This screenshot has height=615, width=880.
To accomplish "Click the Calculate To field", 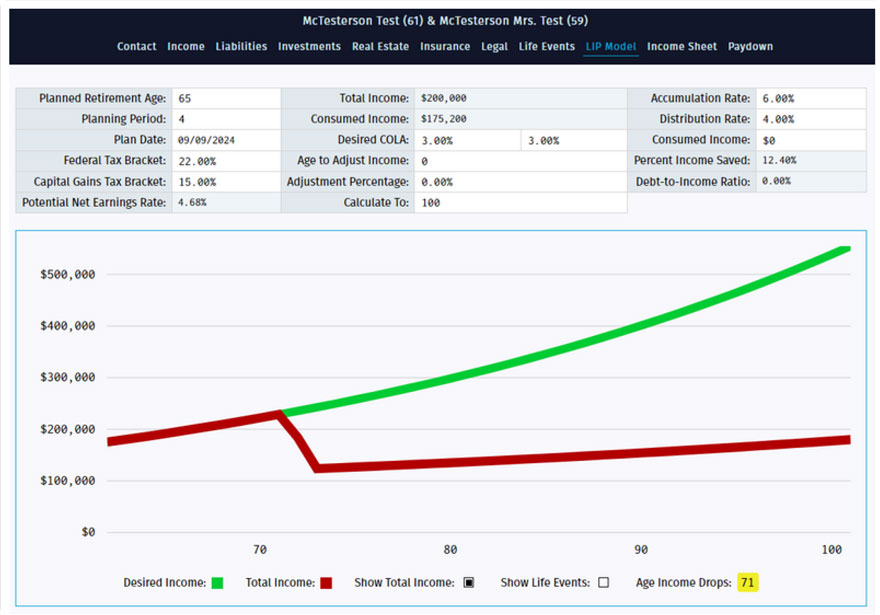I will (x=520, y=203).
